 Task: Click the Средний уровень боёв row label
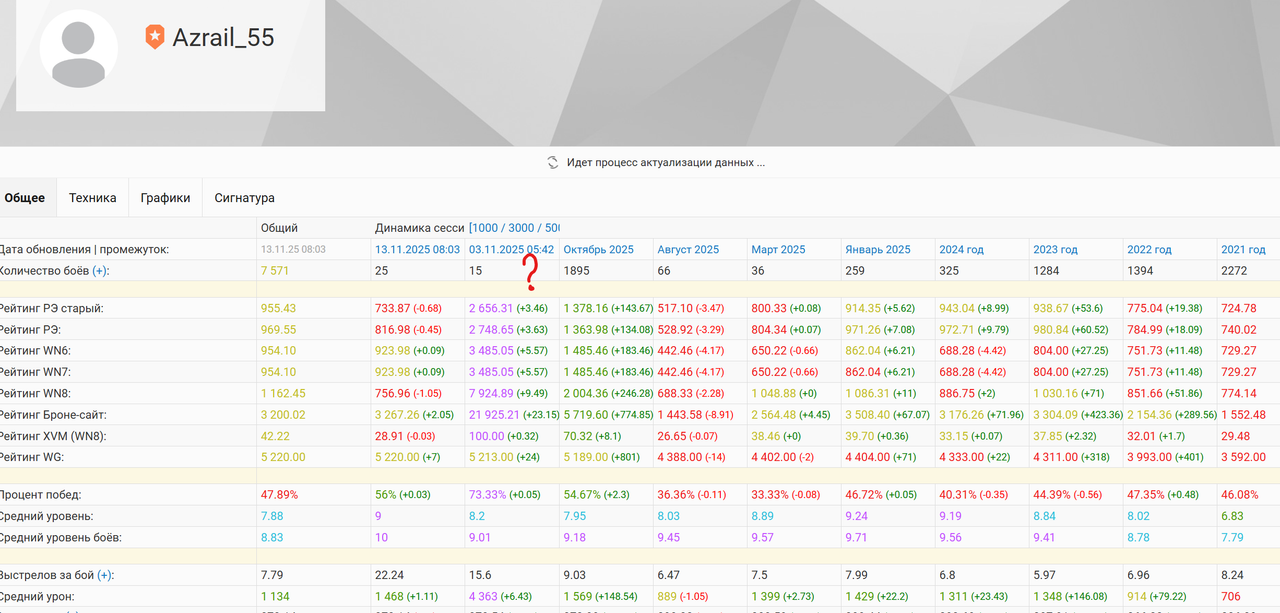coord(61,538)
